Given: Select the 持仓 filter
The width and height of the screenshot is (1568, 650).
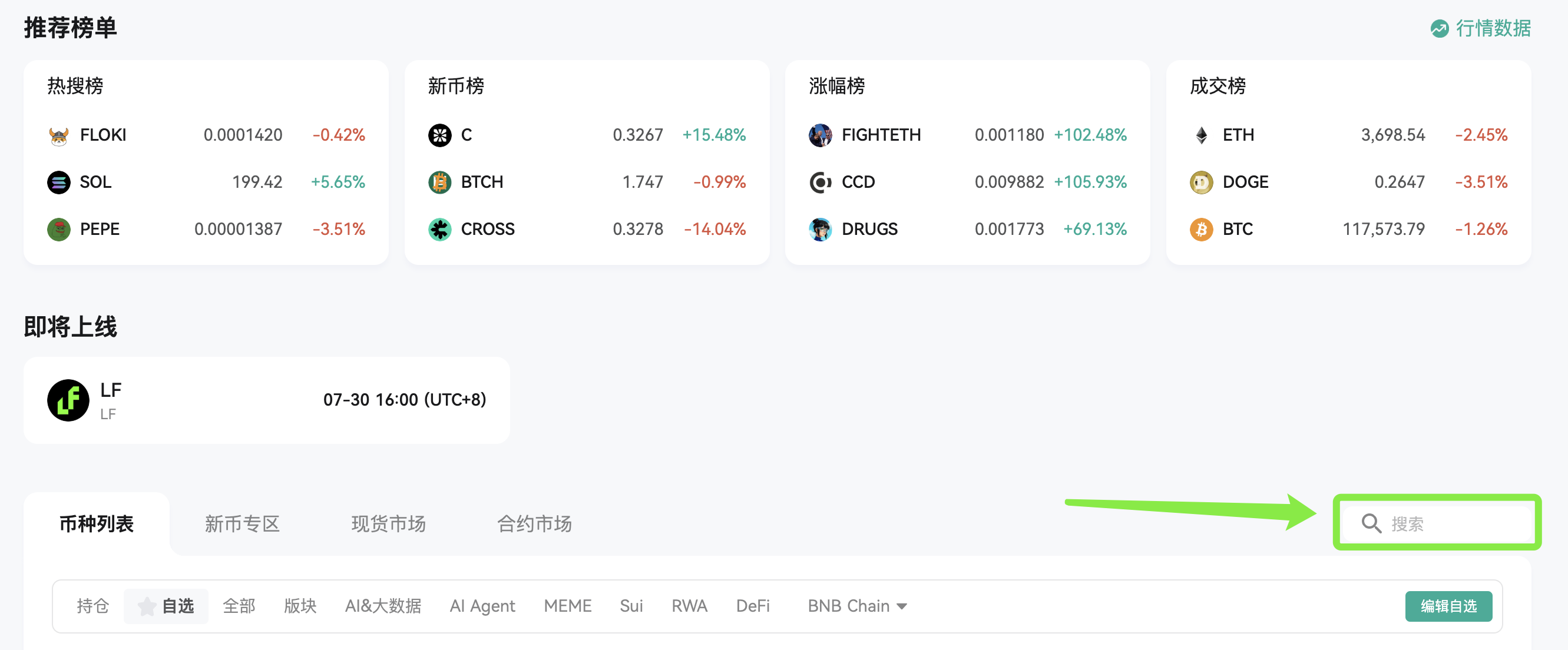Looking at the screenshot, I should coord(92,606).
